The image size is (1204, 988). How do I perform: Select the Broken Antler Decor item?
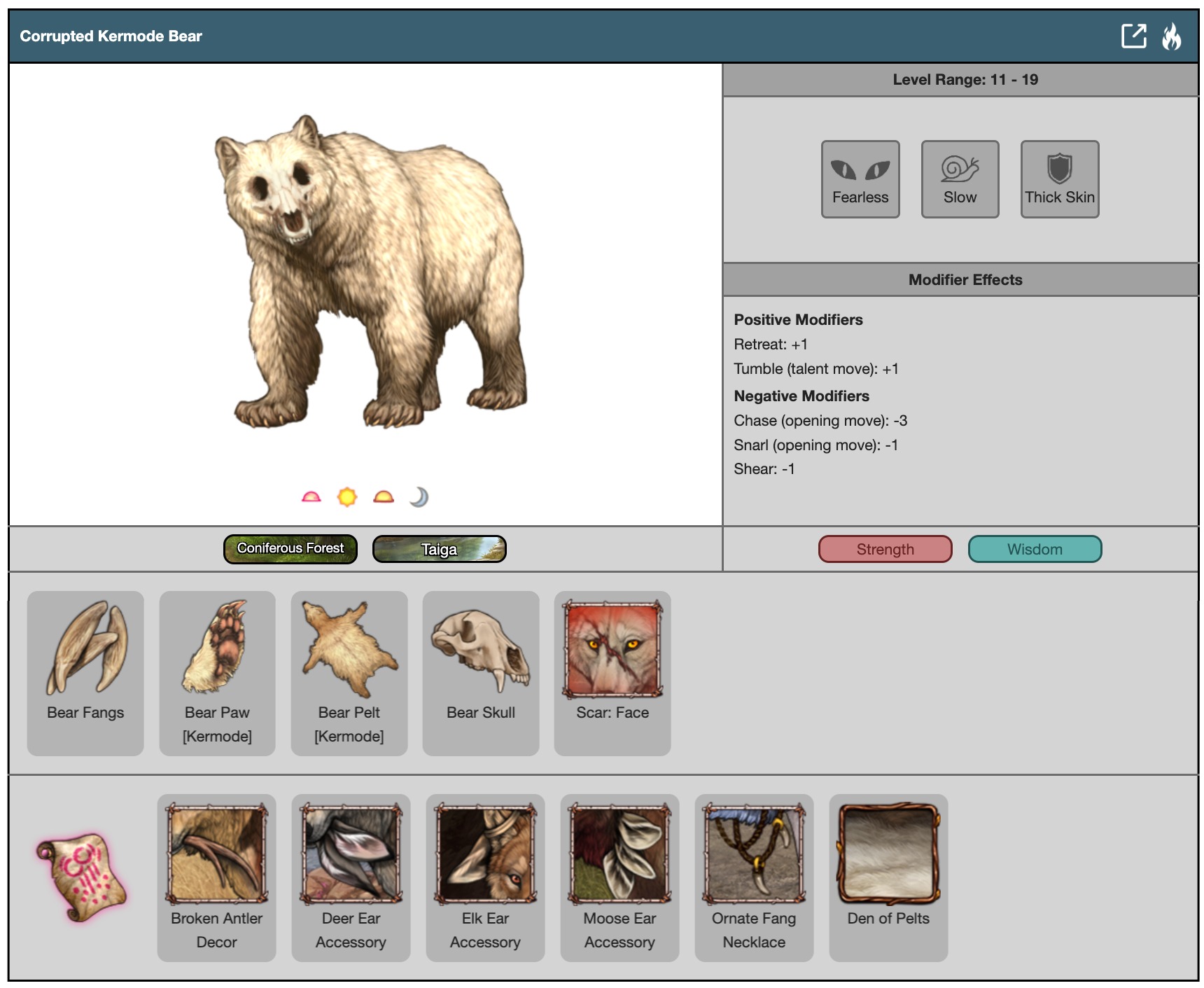[217, 877]
